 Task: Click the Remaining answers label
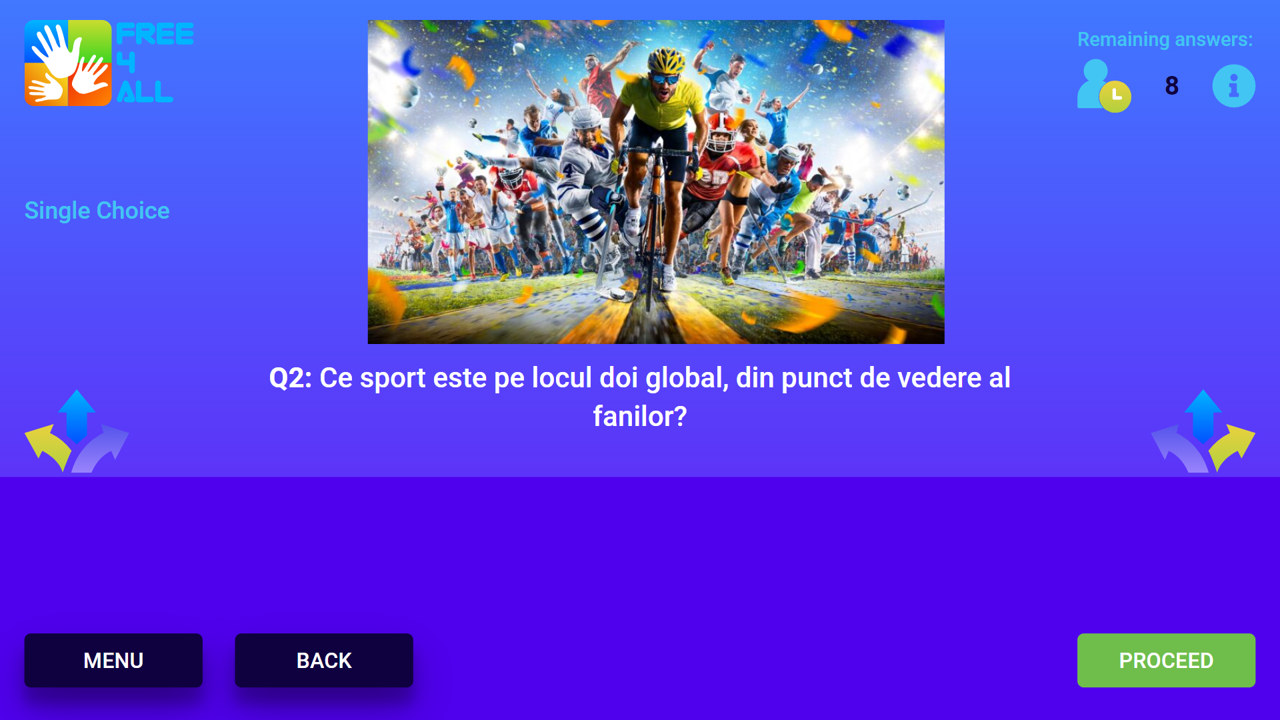coord(1165,40)
